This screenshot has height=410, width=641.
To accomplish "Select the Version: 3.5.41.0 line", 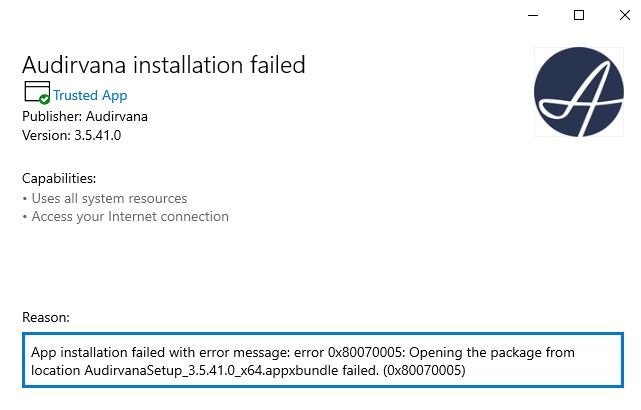I will click(x=72, y=135).
